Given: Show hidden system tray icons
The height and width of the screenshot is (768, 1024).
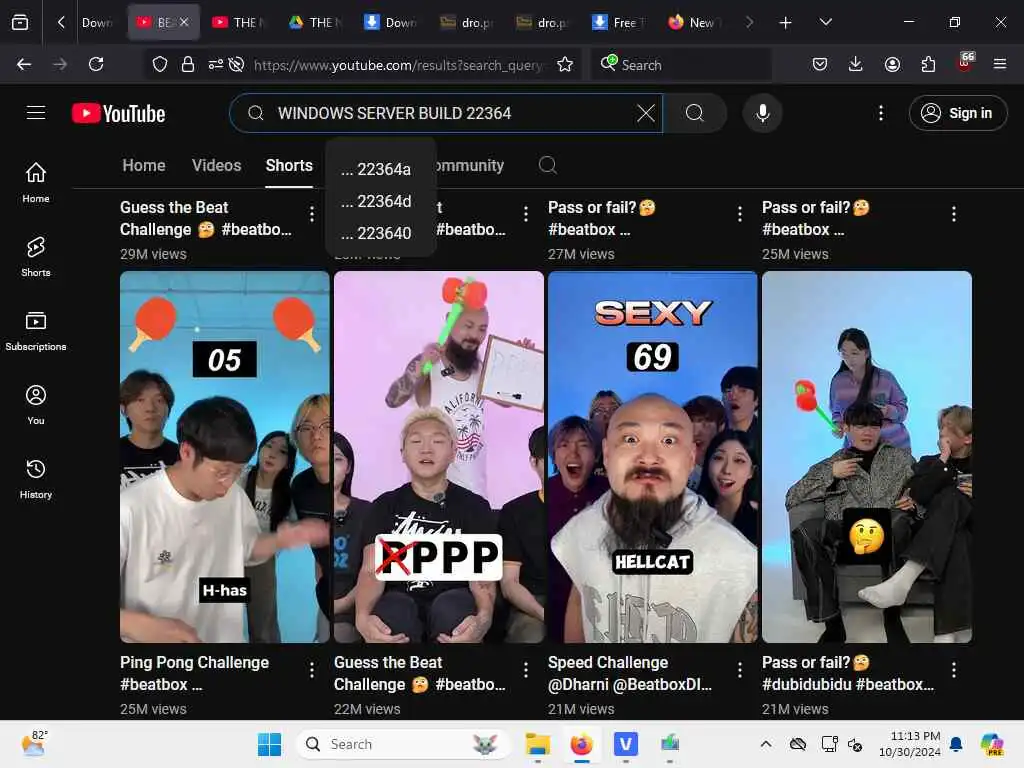Looking at the screenshot, I should point(766,744).
